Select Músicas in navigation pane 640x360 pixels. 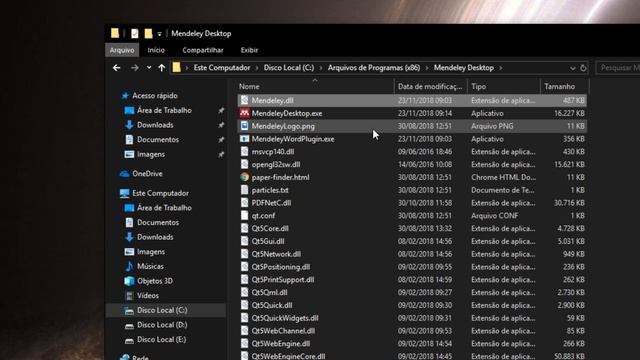[x=150, y=266]
